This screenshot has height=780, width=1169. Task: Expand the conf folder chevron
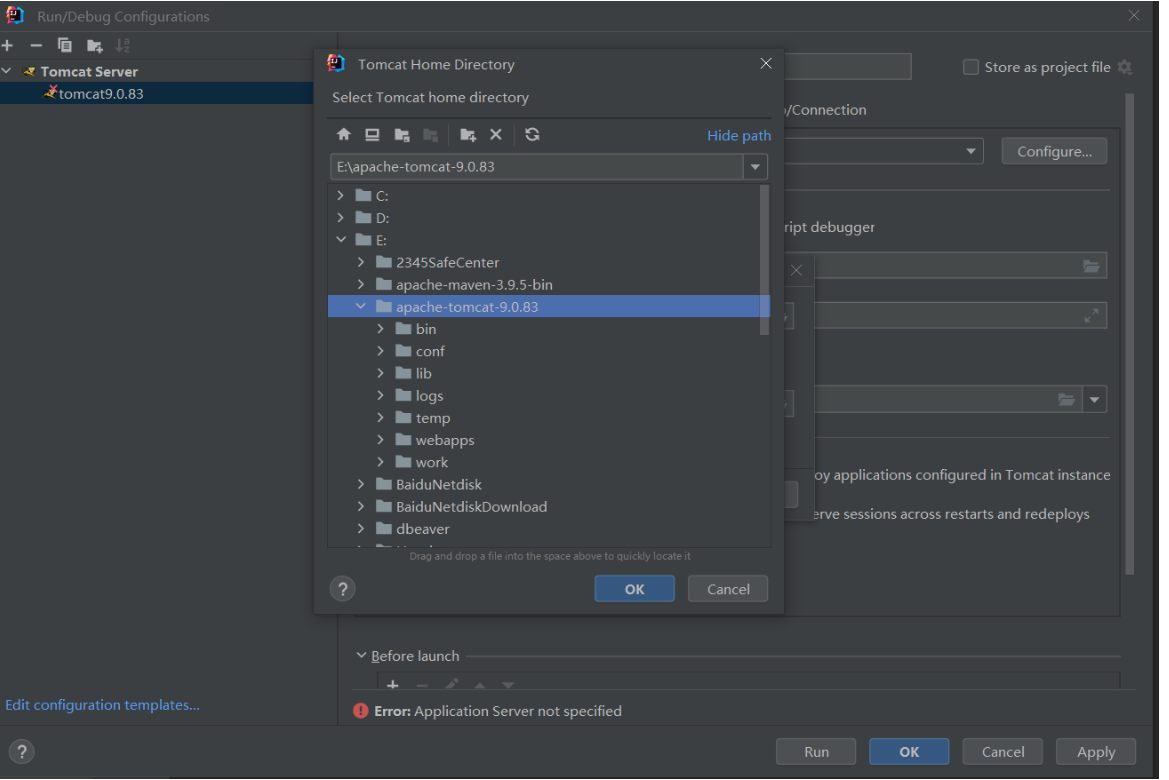click(x=380, y=350)
